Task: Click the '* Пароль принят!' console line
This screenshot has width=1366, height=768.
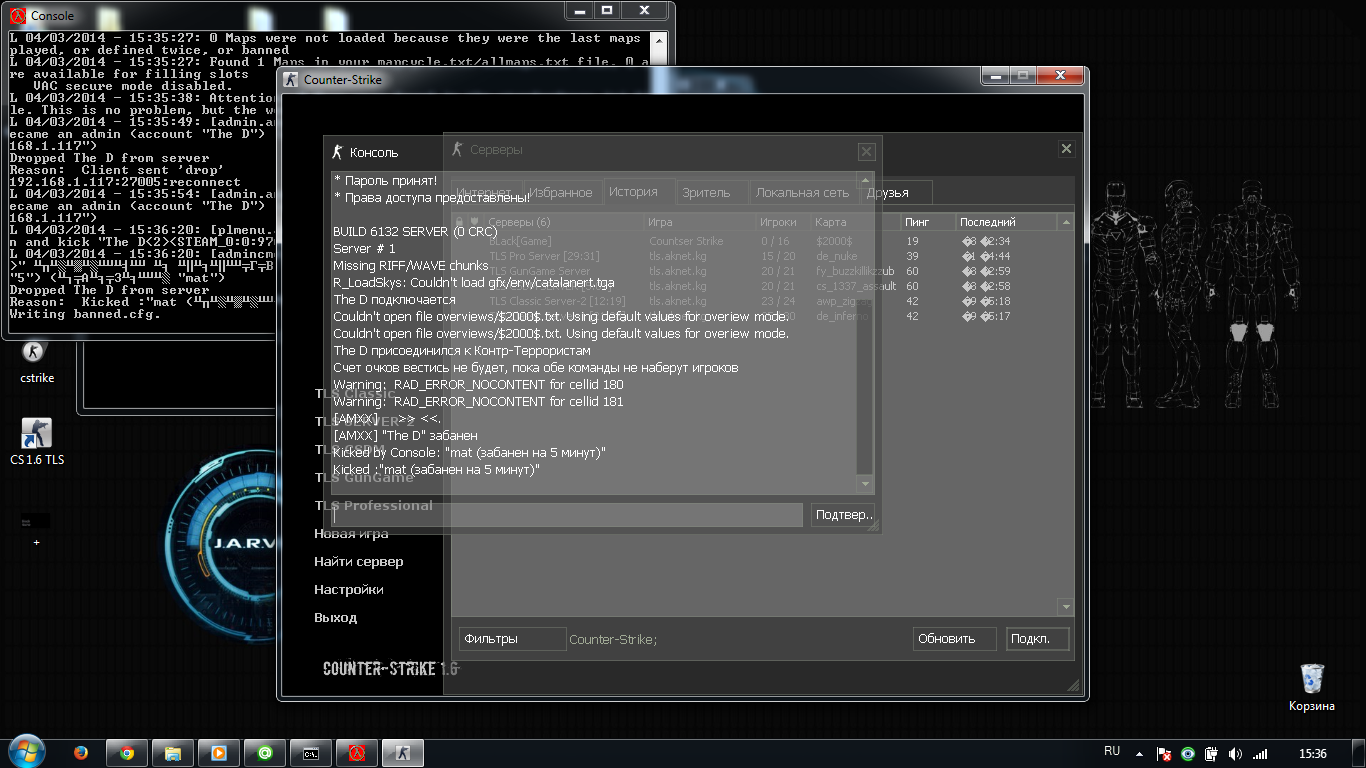Action: pos(385,180)
